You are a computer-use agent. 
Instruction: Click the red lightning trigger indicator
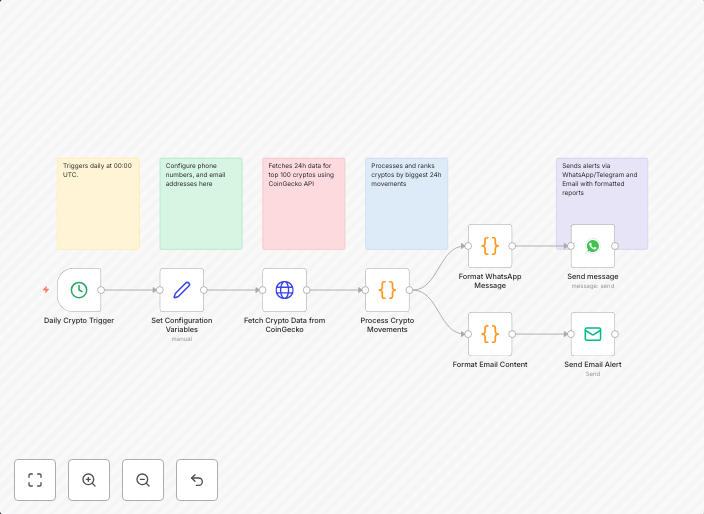tap(46, 290)
